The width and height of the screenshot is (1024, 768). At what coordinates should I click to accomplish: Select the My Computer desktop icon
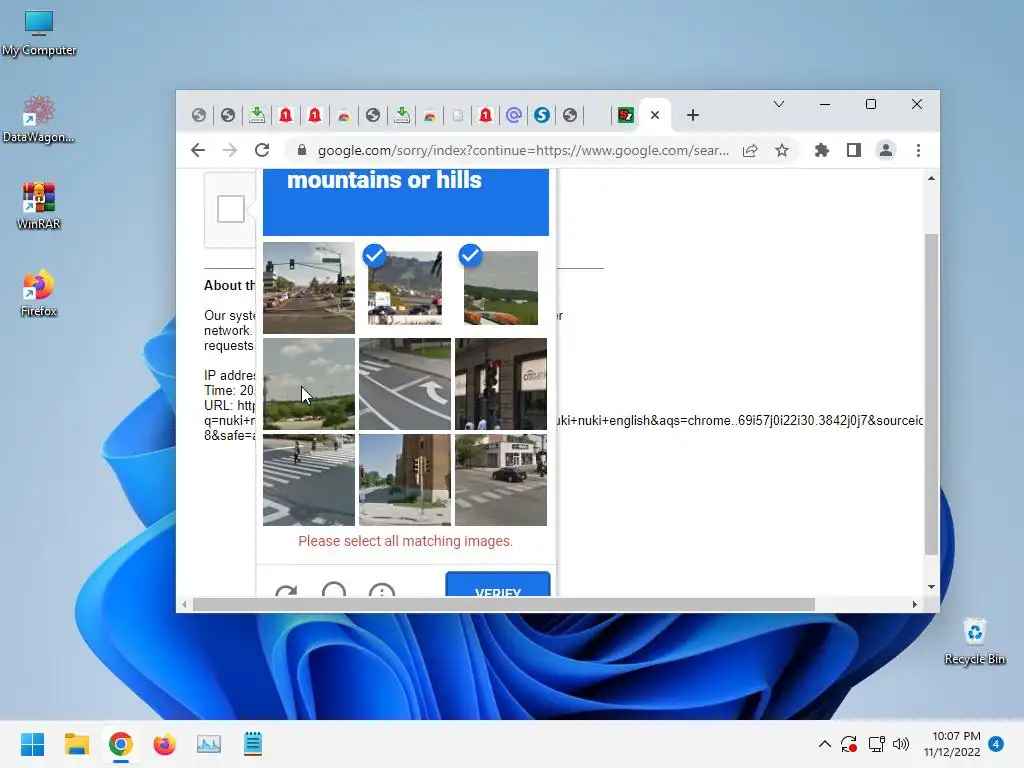click(x=39, y=34)
